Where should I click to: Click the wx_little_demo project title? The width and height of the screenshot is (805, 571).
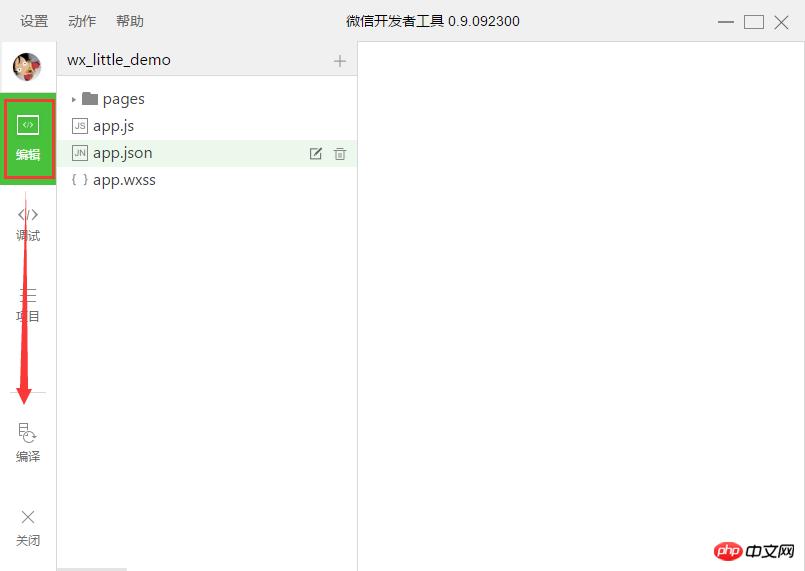(x=119, y=60)
